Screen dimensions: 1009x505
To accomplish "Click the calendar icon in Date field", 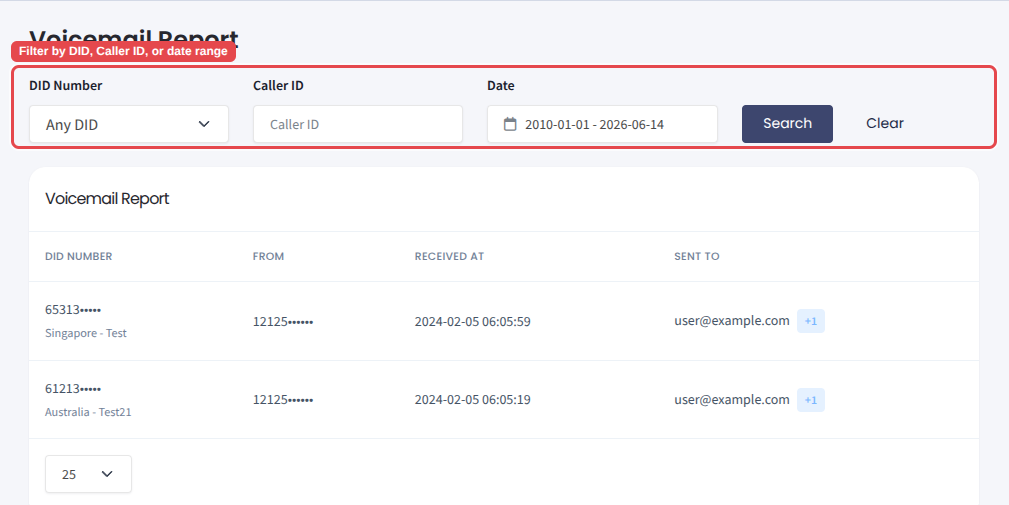I will pos(510,124).
